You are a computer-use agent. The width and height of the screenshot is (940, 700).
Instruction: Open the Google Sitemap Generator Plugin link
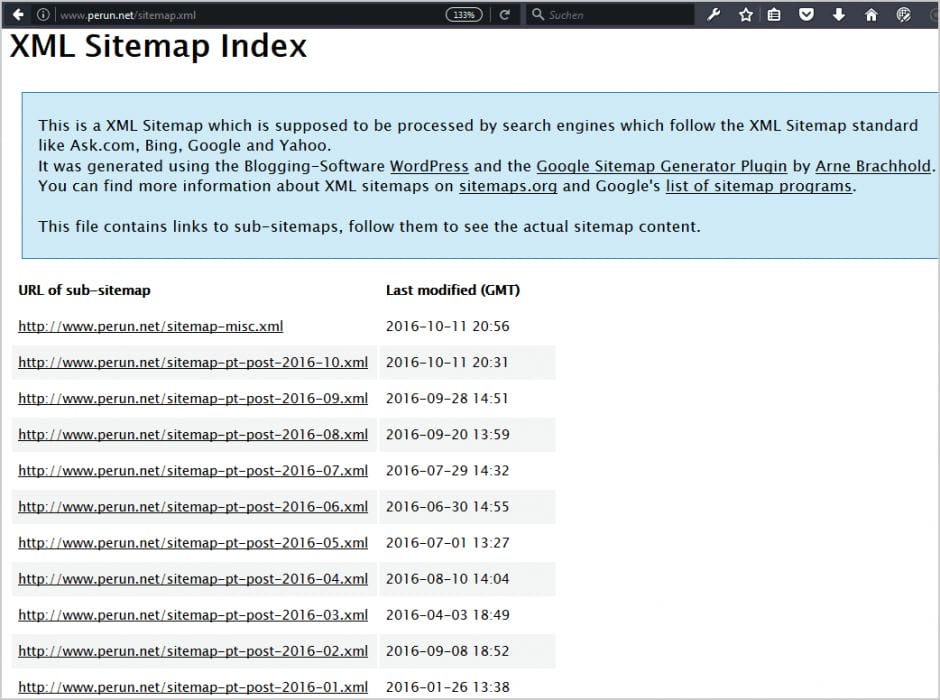click(661, 166)
